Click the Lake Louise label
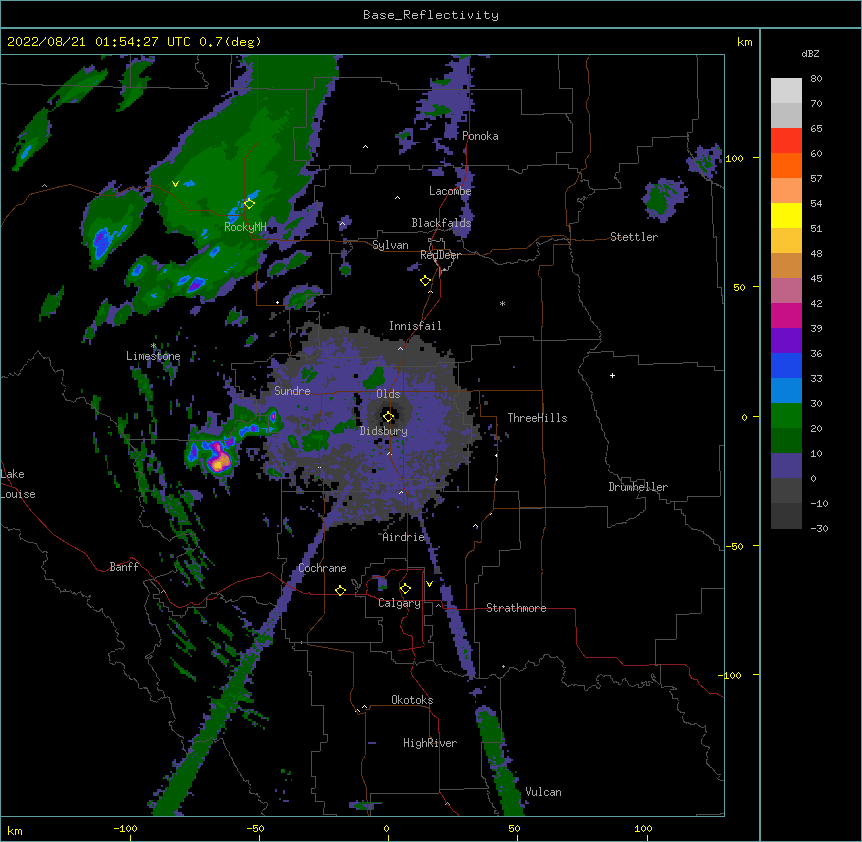The image size is (862, 842). [x=18, y=484]
